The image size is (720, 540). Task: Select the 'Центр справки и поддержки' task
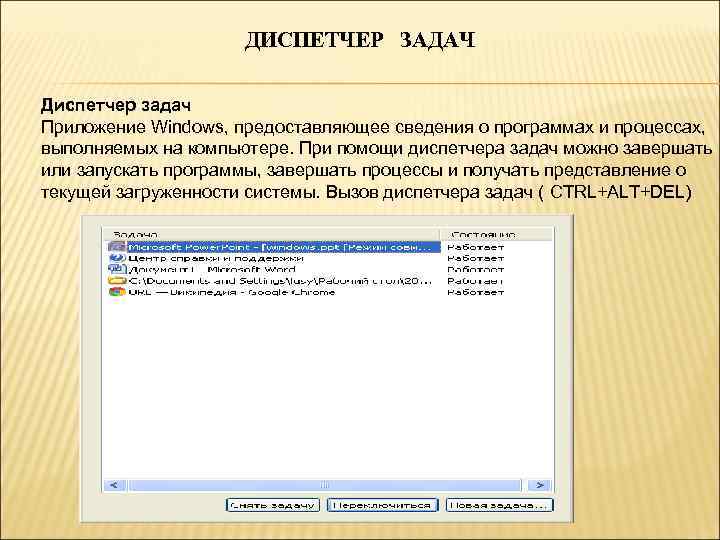(x=216, y=259)
